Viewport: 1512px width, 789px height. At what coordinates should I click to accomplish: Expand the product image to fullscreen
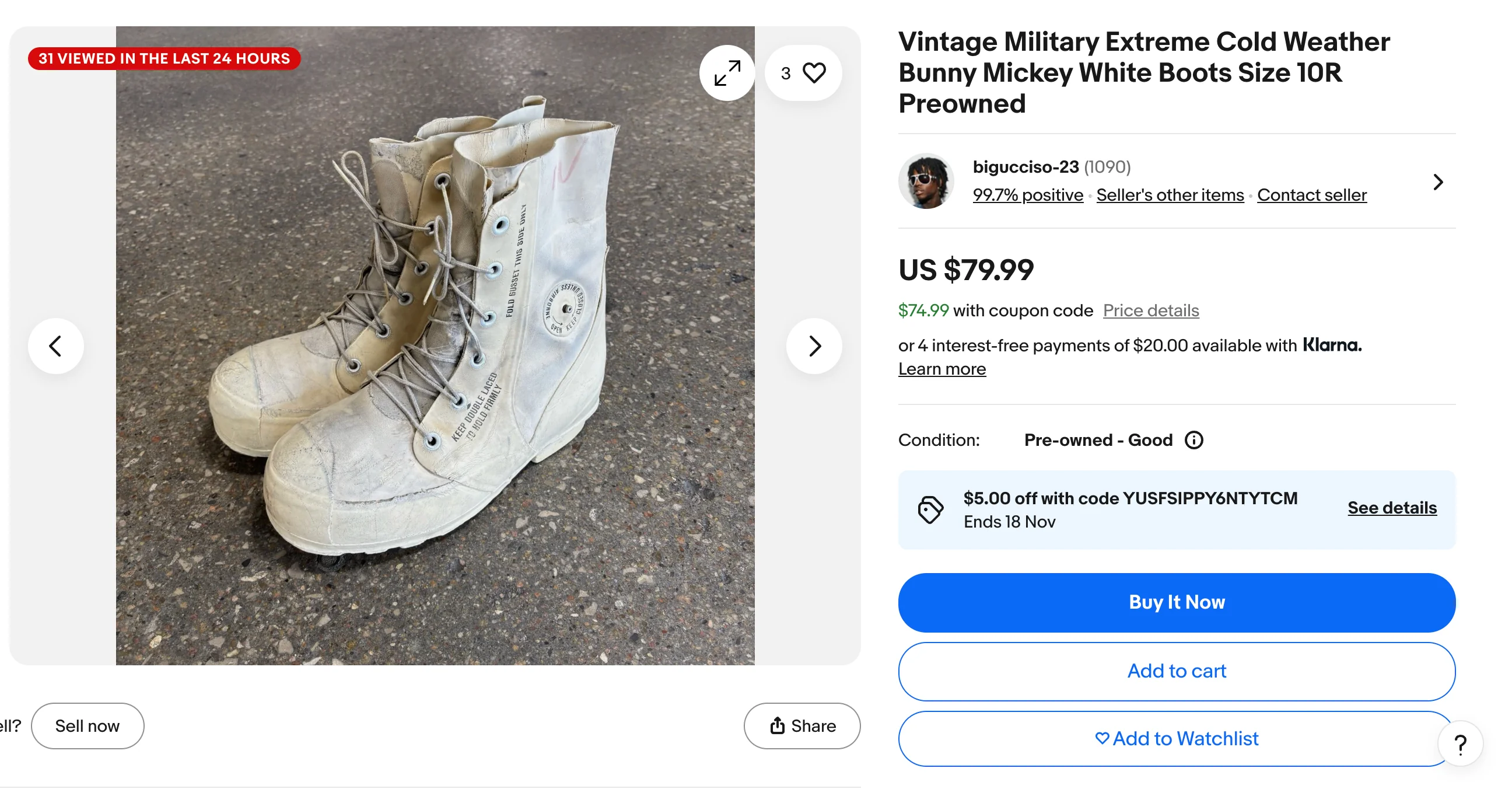[x=727, y=74]
